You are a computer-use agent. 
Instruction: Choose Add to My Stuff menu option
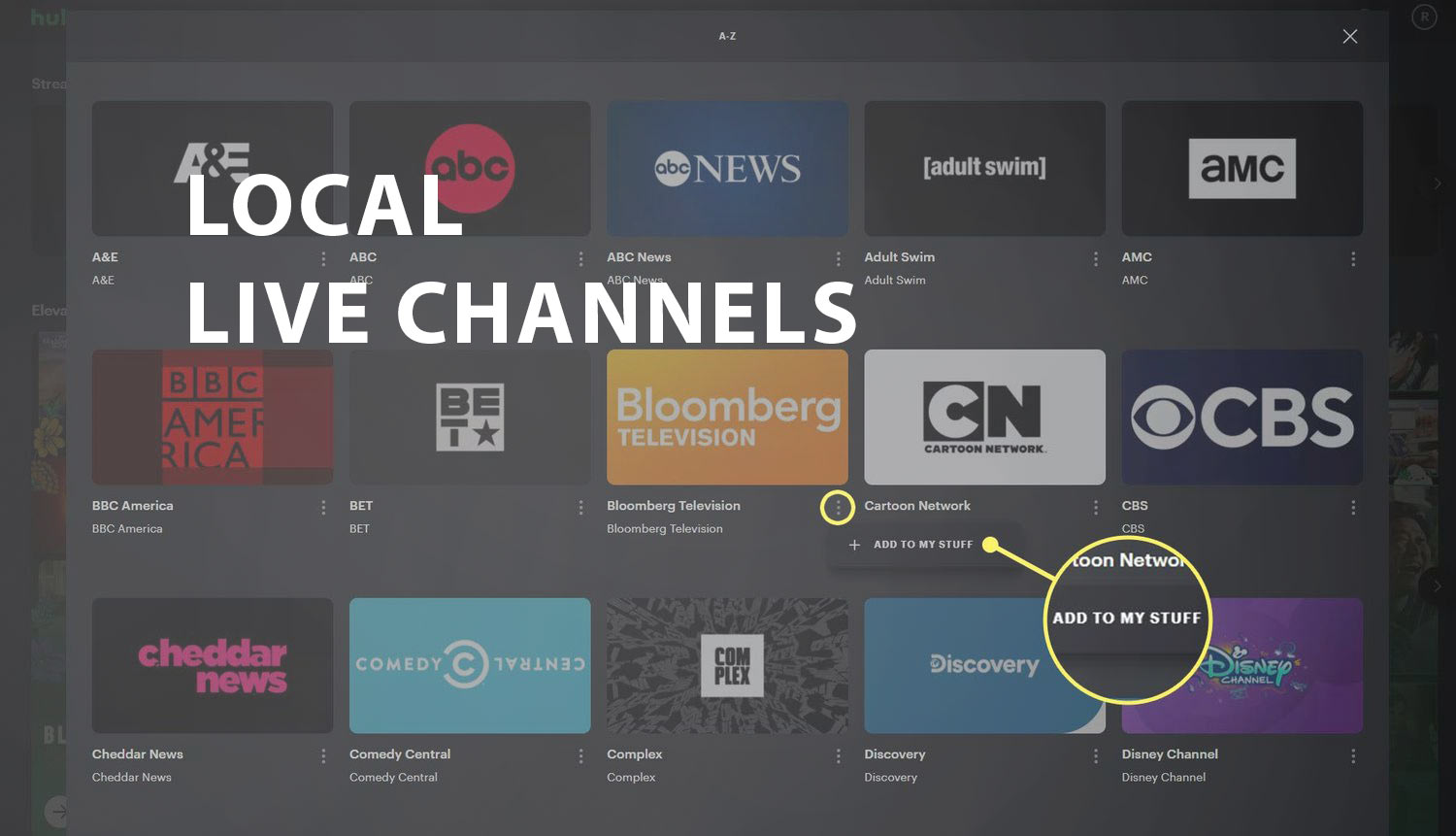point(910,545)
